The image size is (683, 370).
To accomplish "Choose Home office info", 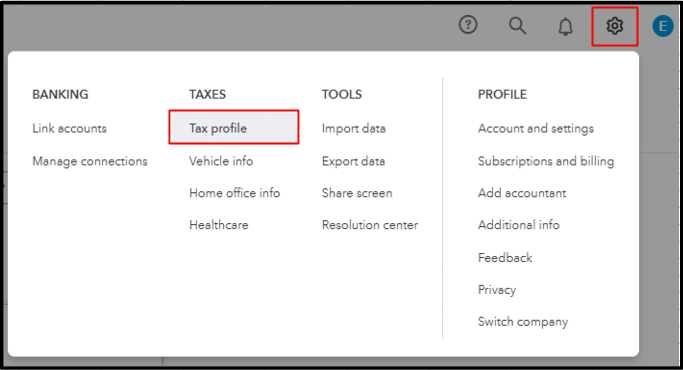I will (234, 193).
